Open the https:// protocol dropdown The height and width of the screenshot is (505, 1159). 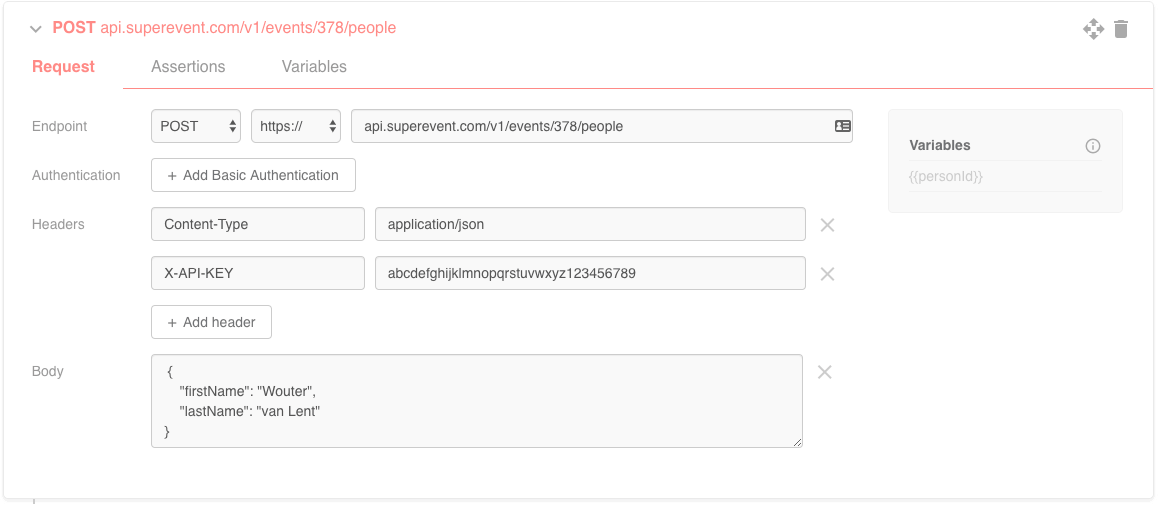pos(296,126)
